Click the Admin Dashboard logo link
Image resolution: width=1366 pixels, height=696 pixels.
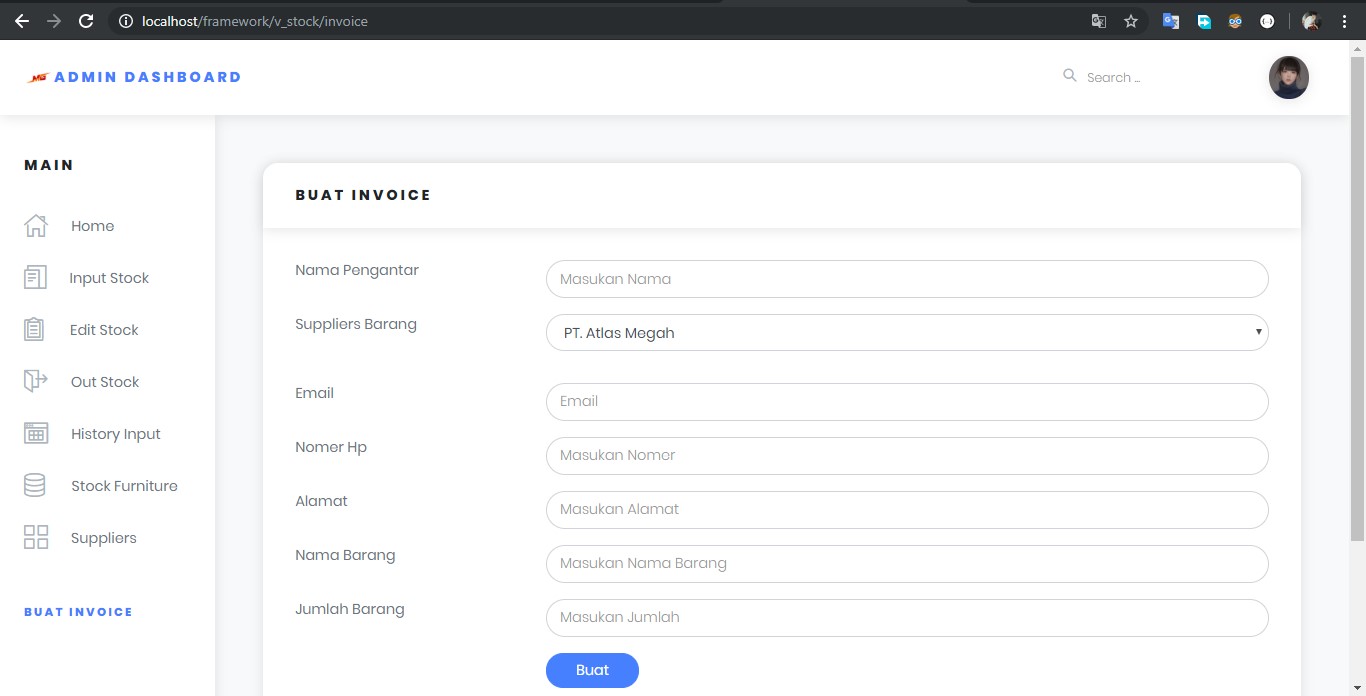point(135,77)
